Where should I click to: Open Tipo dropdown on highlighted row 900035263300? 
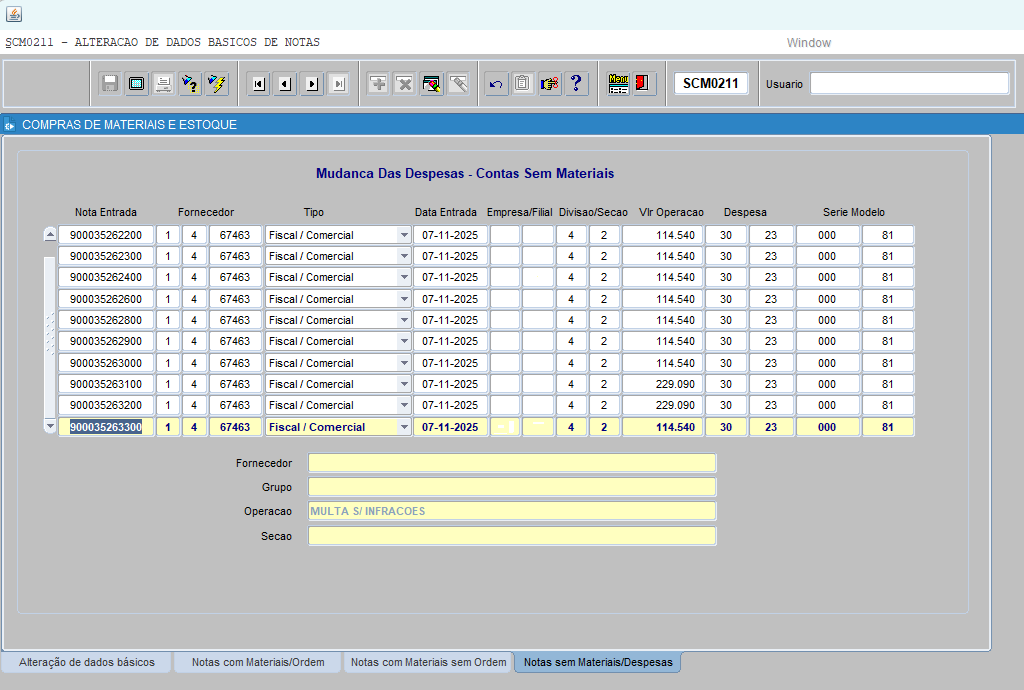404,427
